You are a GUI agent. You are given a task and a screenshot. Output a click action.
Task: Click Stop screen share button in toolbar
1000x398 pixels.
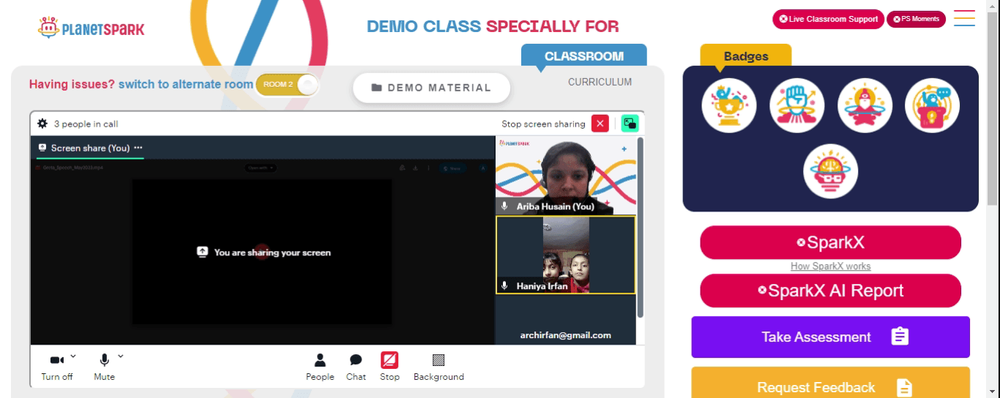(x=390, y=367)
